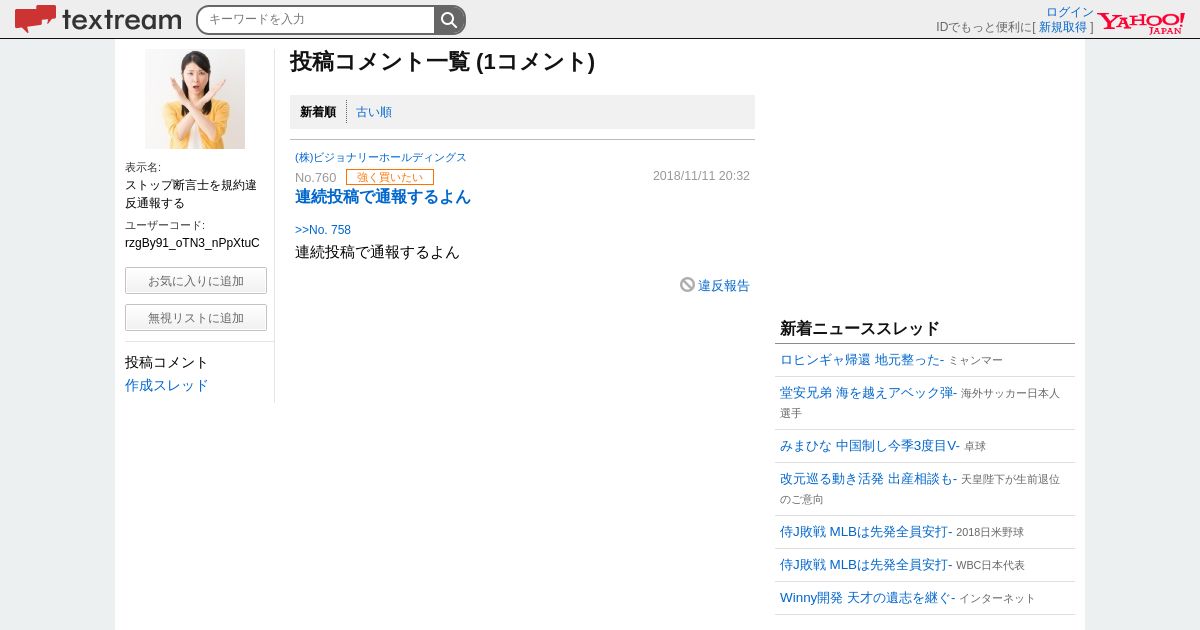Click 違反報告 link

724,286
